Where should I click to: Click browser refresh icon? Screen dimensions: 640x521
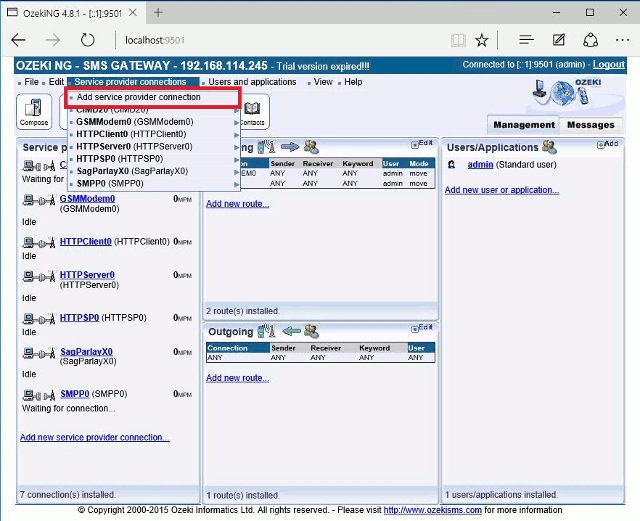point(88,40)
